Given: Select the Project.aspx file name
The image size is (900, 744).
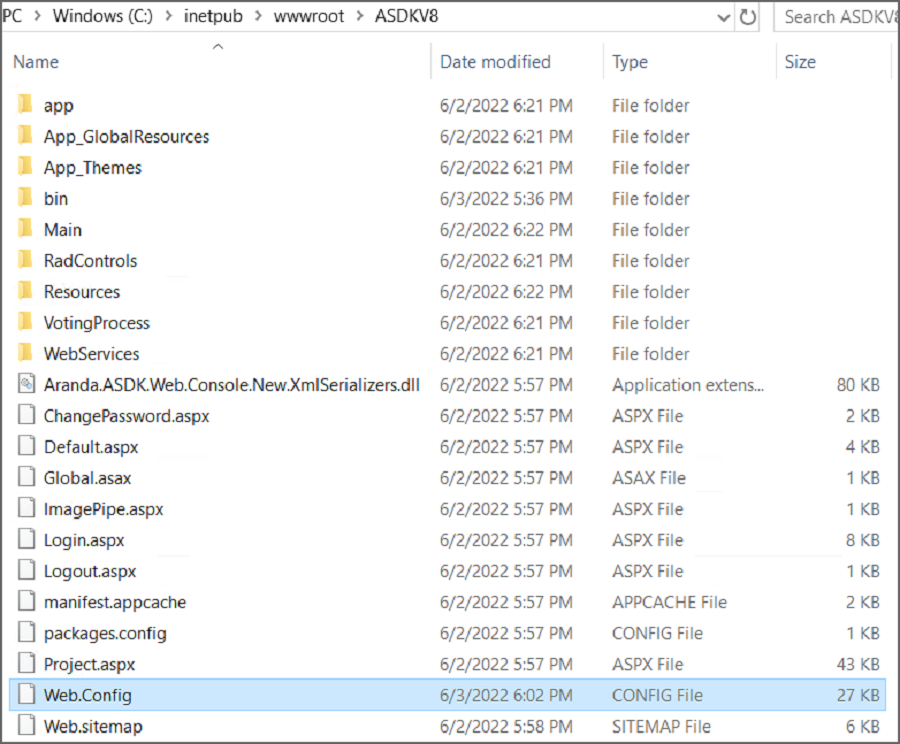Looking at the screenshot, I should pos(90,664).
